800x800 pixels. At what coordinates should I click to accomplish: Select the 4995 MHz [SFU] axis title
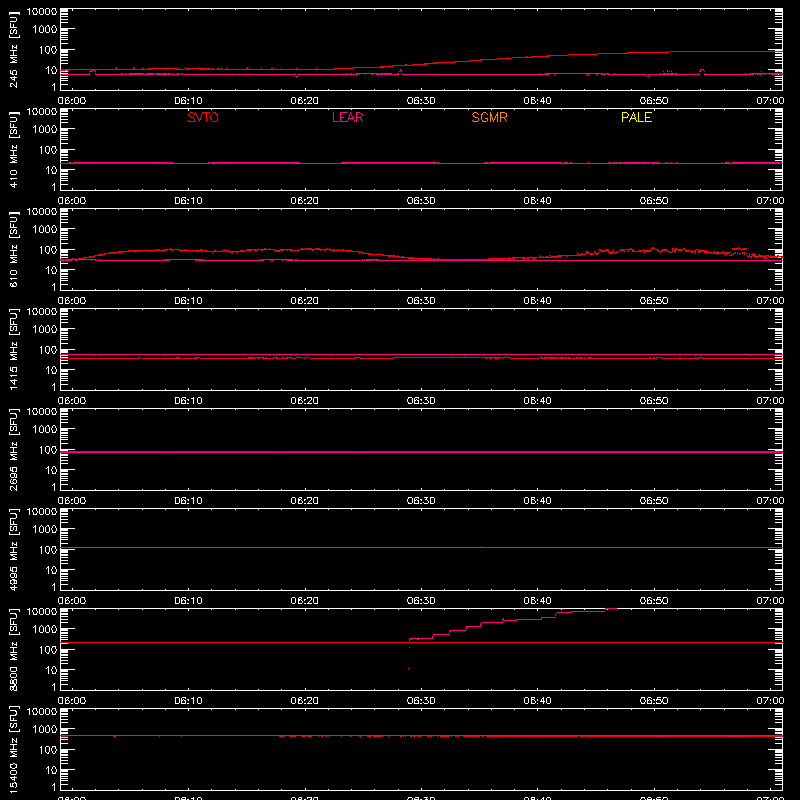(x=14, y=549)
